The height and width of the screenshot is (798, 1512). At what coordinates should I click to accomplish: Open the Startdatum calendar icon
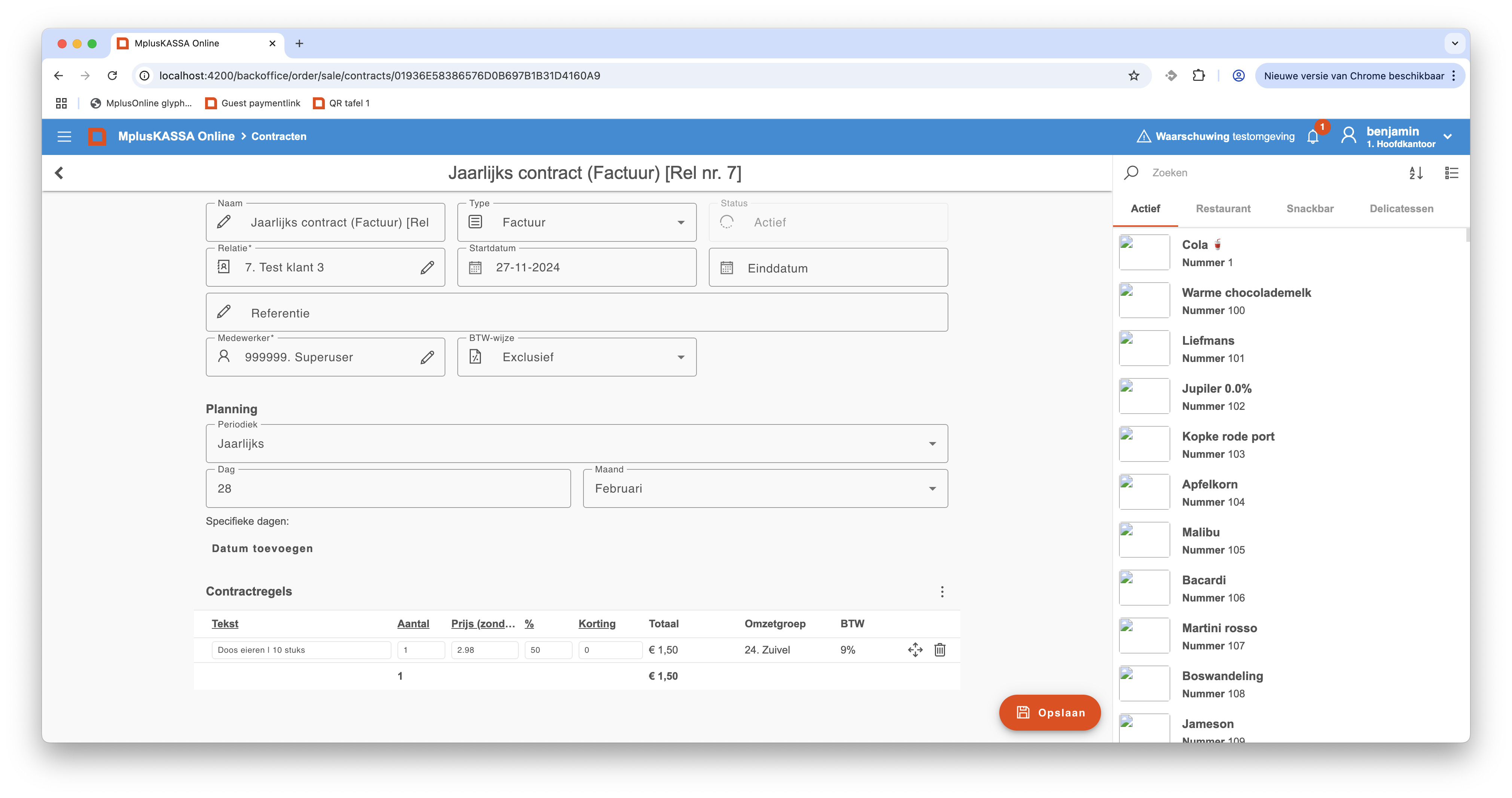(475, 267)
